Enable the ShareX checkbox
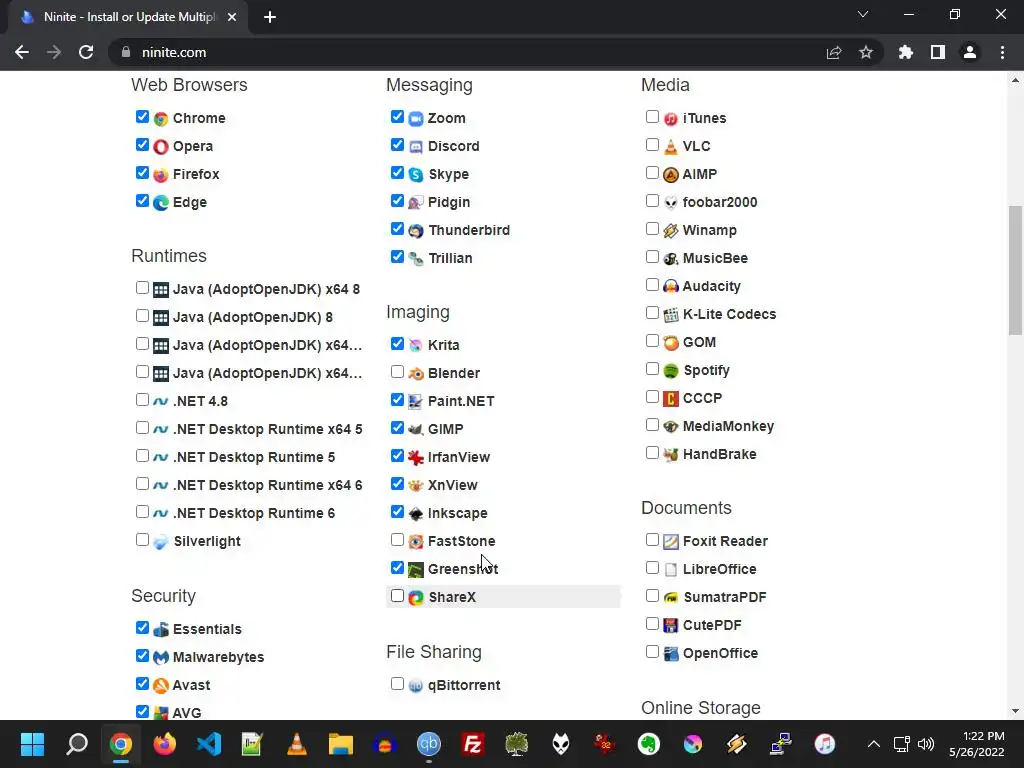Screen dimensions: 1024x768 pos(397,596)
